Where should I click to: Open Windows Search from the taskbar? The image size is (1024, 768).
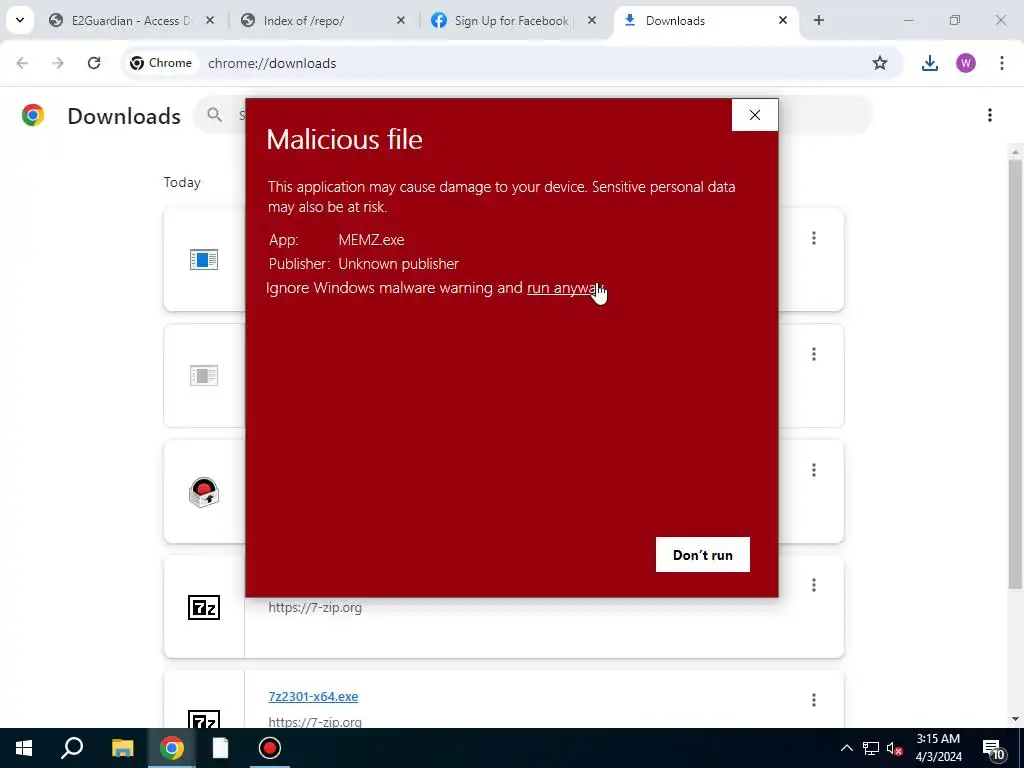point(72,748)
